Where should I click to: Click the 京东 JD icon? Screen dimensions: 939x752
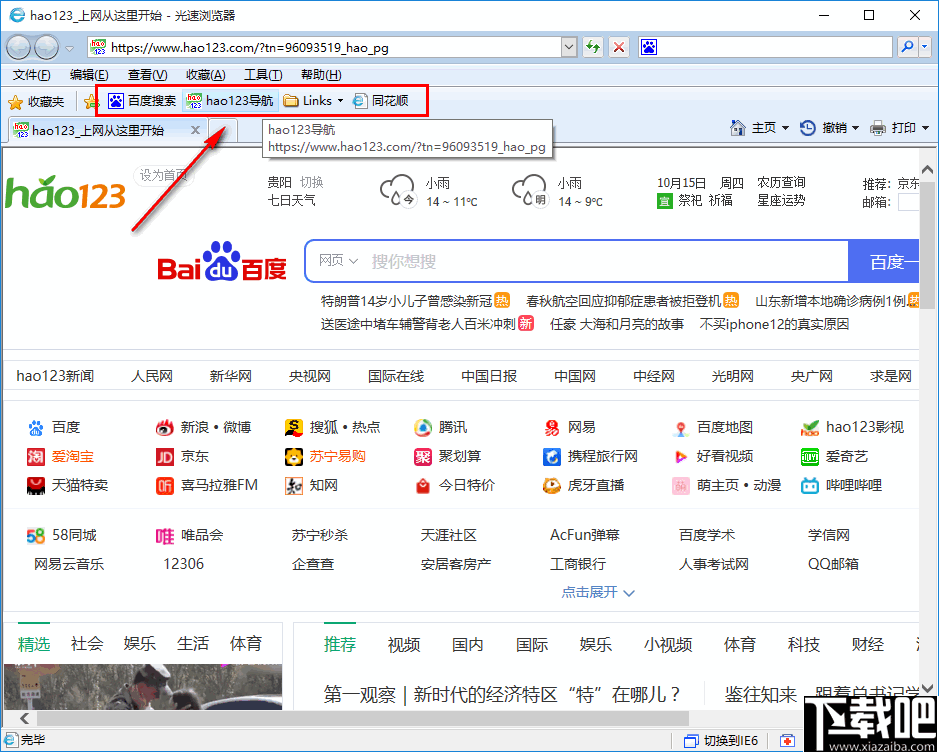click(x=165, y=457)
